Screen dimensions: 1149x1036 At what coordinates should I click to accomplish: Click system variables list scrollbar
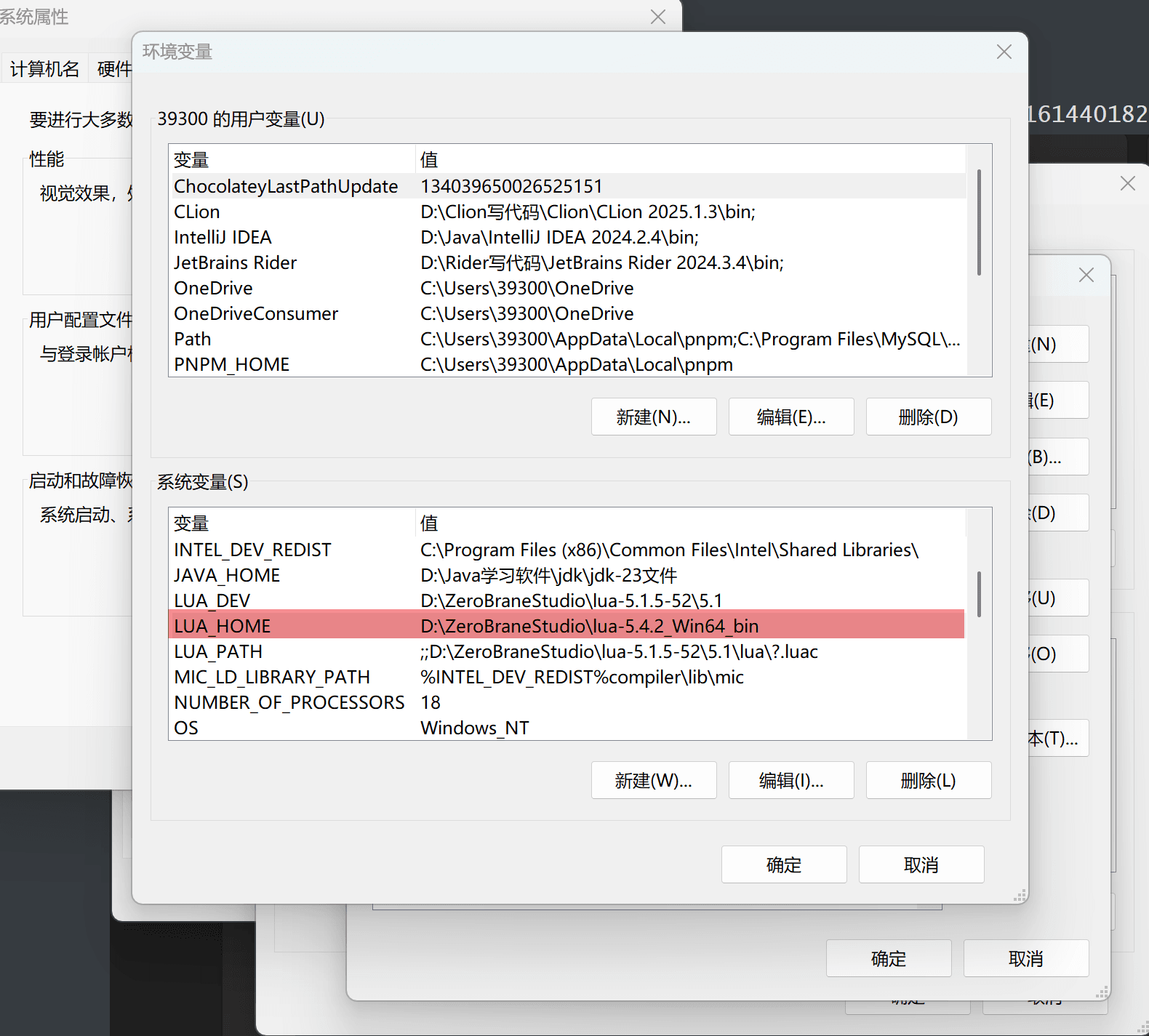[x=979, y=593]
